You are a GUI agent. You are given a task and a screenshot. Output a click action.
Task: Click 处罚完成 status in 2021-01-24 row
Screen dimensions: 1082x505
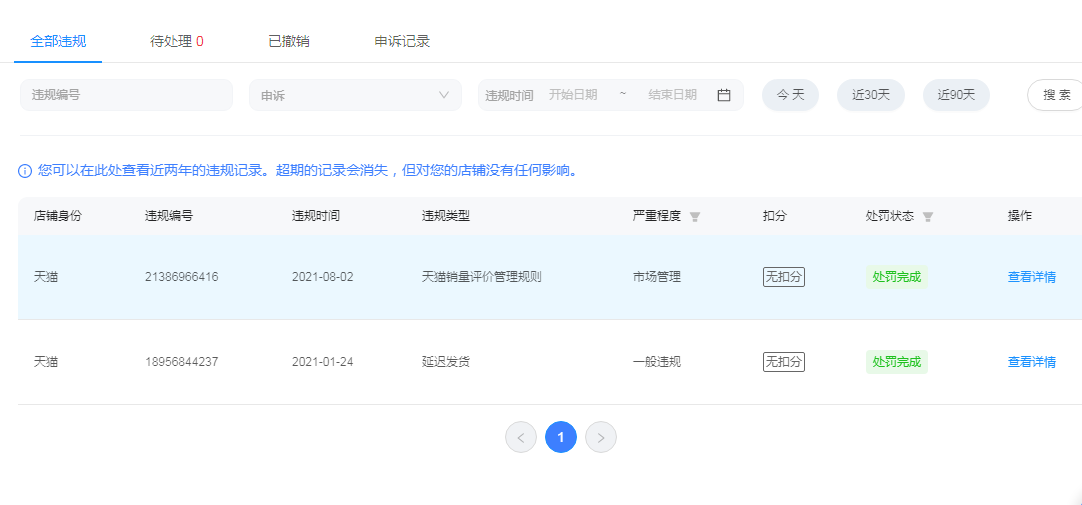coord(896,362)
